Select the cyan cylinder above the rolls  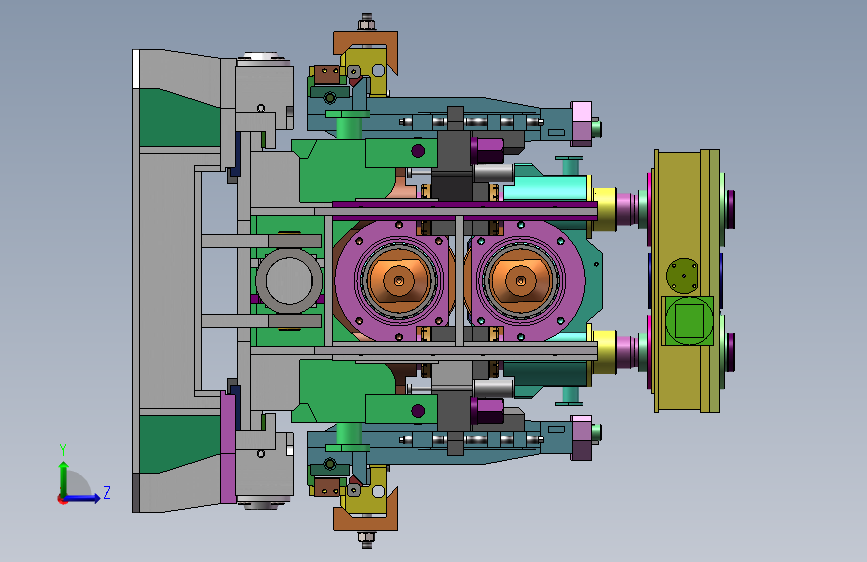(x=545, y=188)
